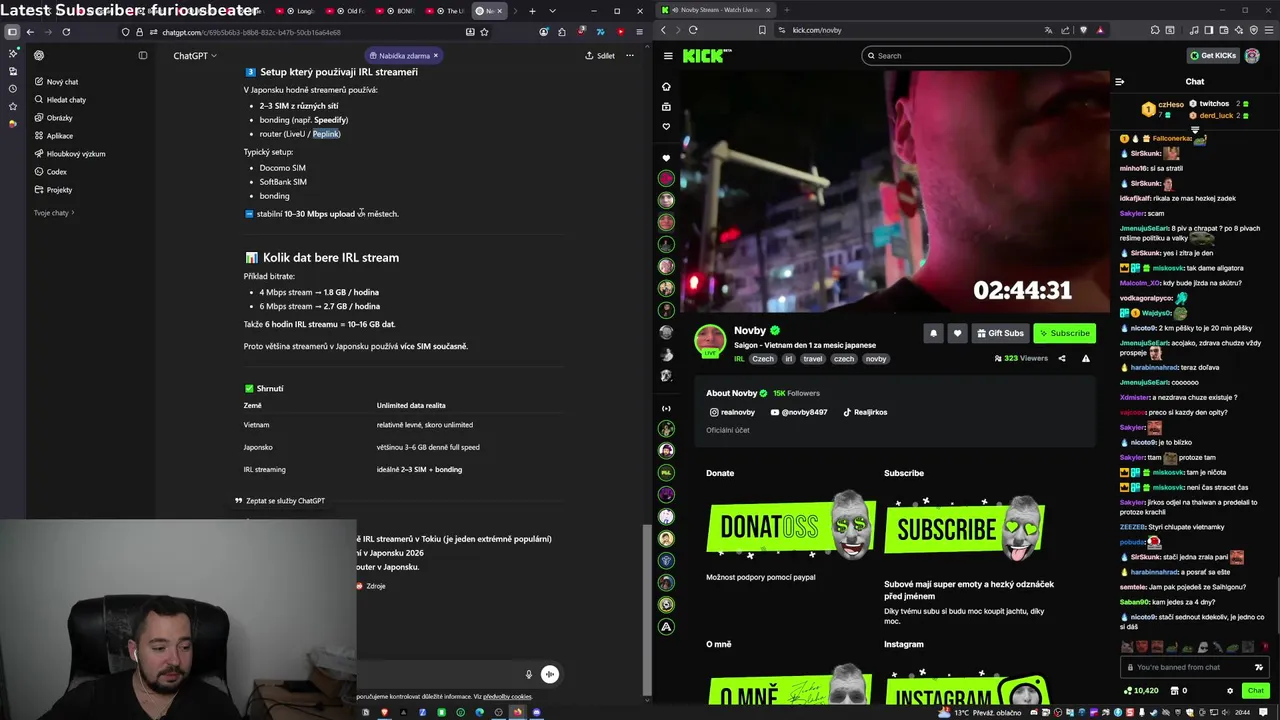1280x720 pixels.
Task: Click Zdroje sources button
Action: point(371,586)
